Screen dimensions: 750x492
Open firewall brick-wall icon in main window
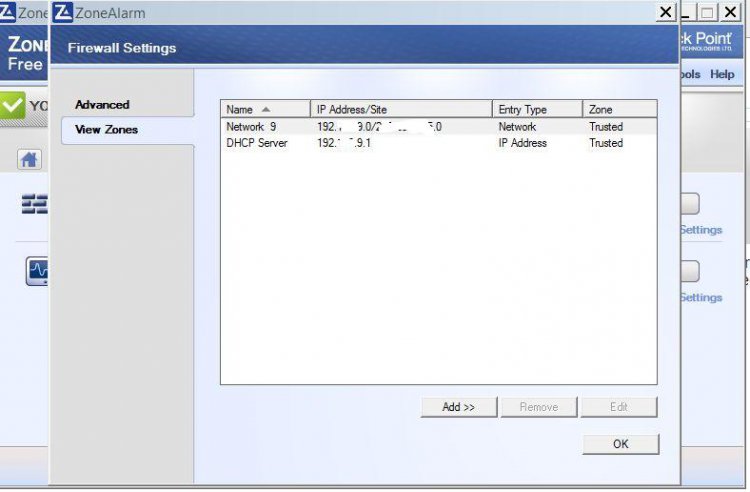(x=34, y=204)
